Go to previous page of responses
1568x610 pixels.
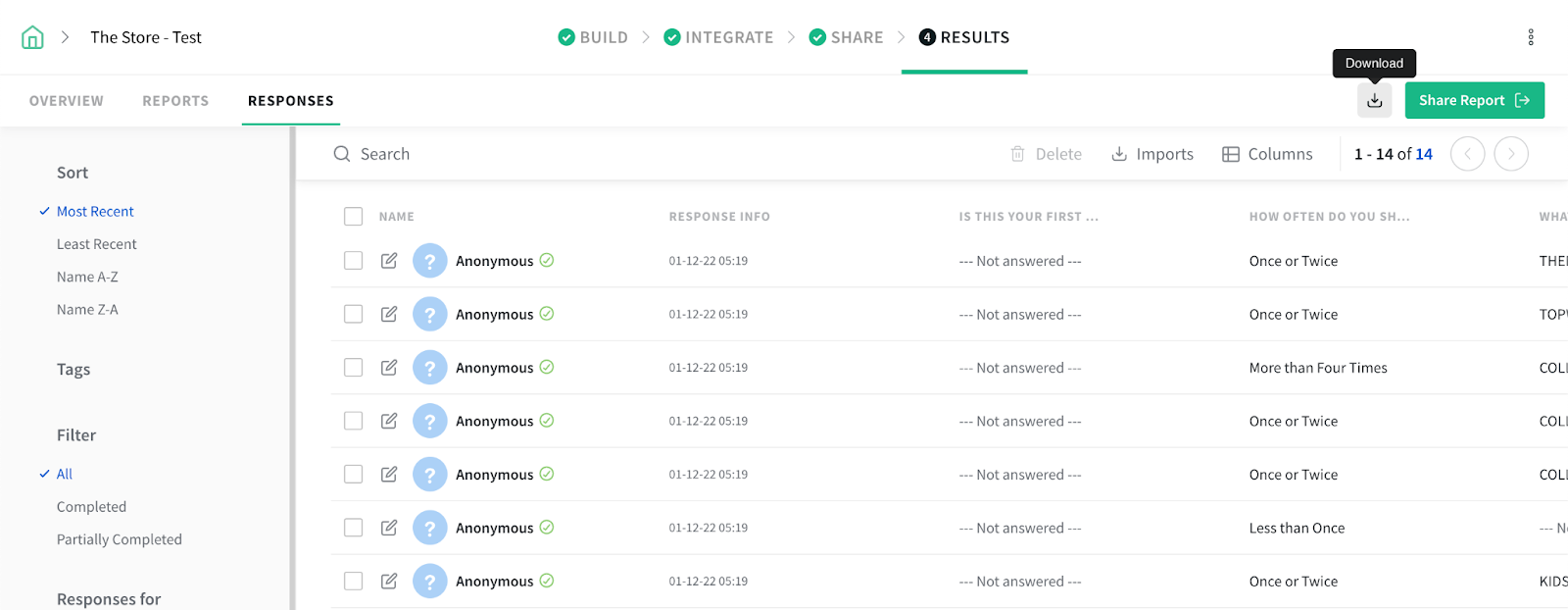click(1467, 154)
